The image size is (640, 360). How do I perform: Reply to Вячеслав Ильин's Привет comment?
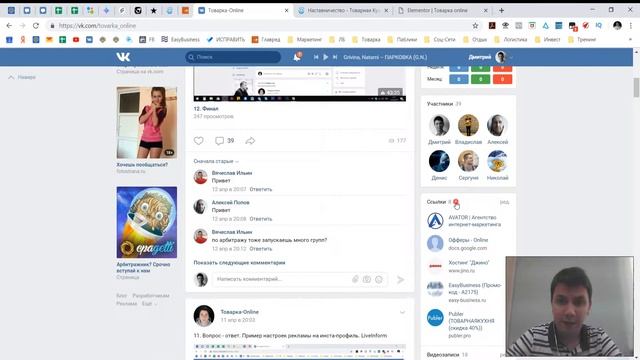point(260,189)
